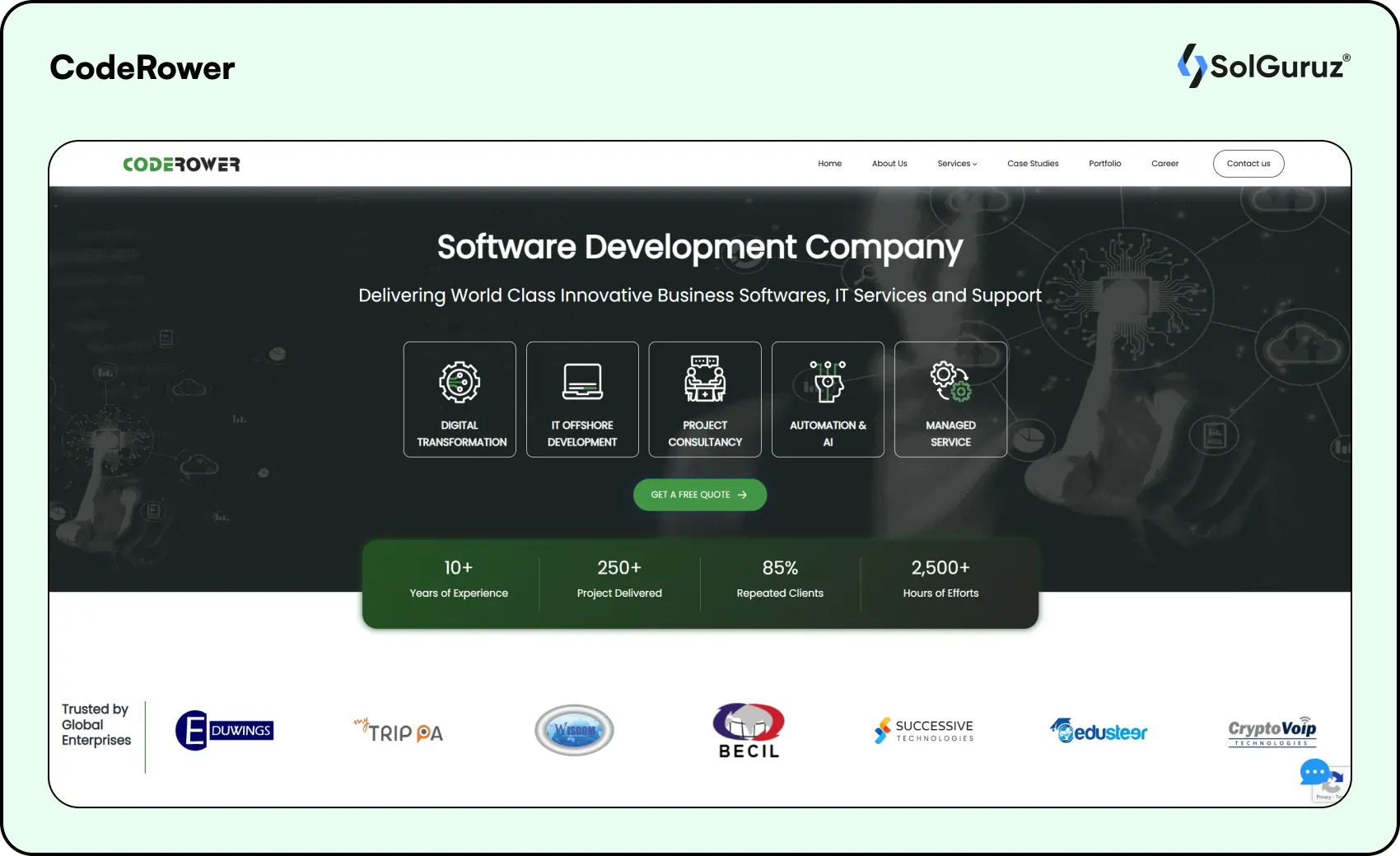Screen dimensions: 1400x856
Task: Click Get a Free Quote
Action: pos(699,495)
